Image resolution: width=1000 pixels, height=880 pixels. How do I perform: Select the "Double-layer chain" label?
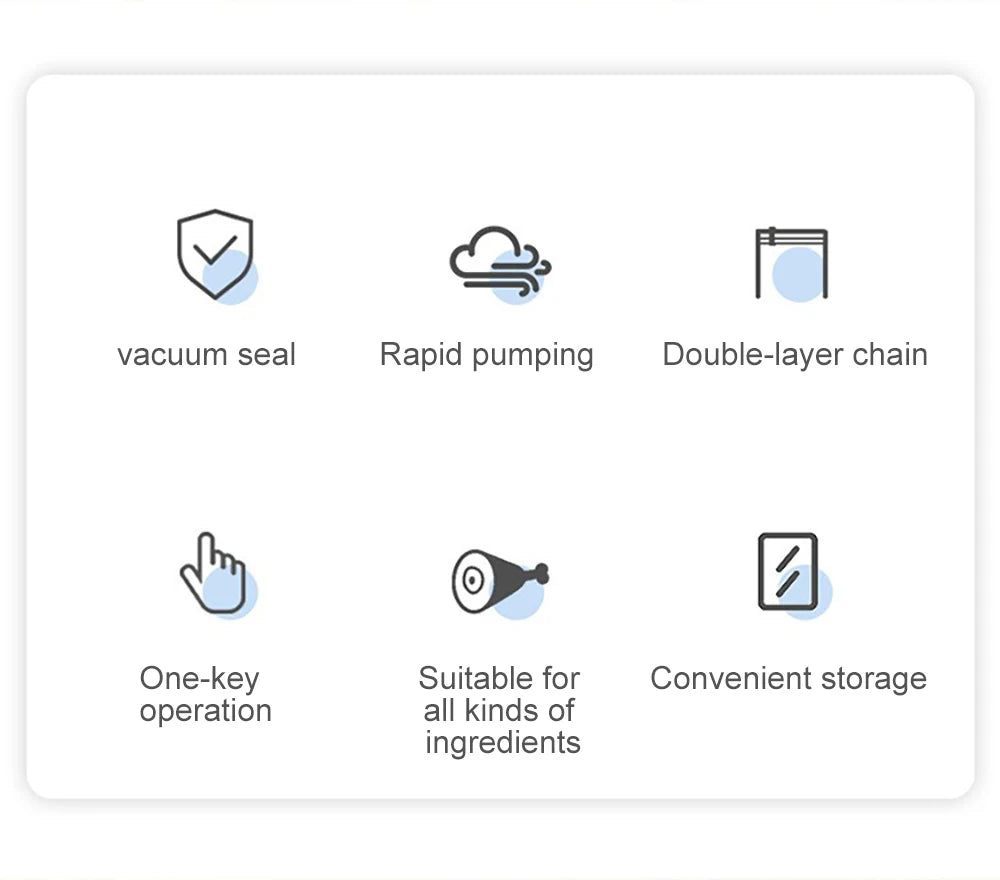pyautogui.click(x=795, y=355)
